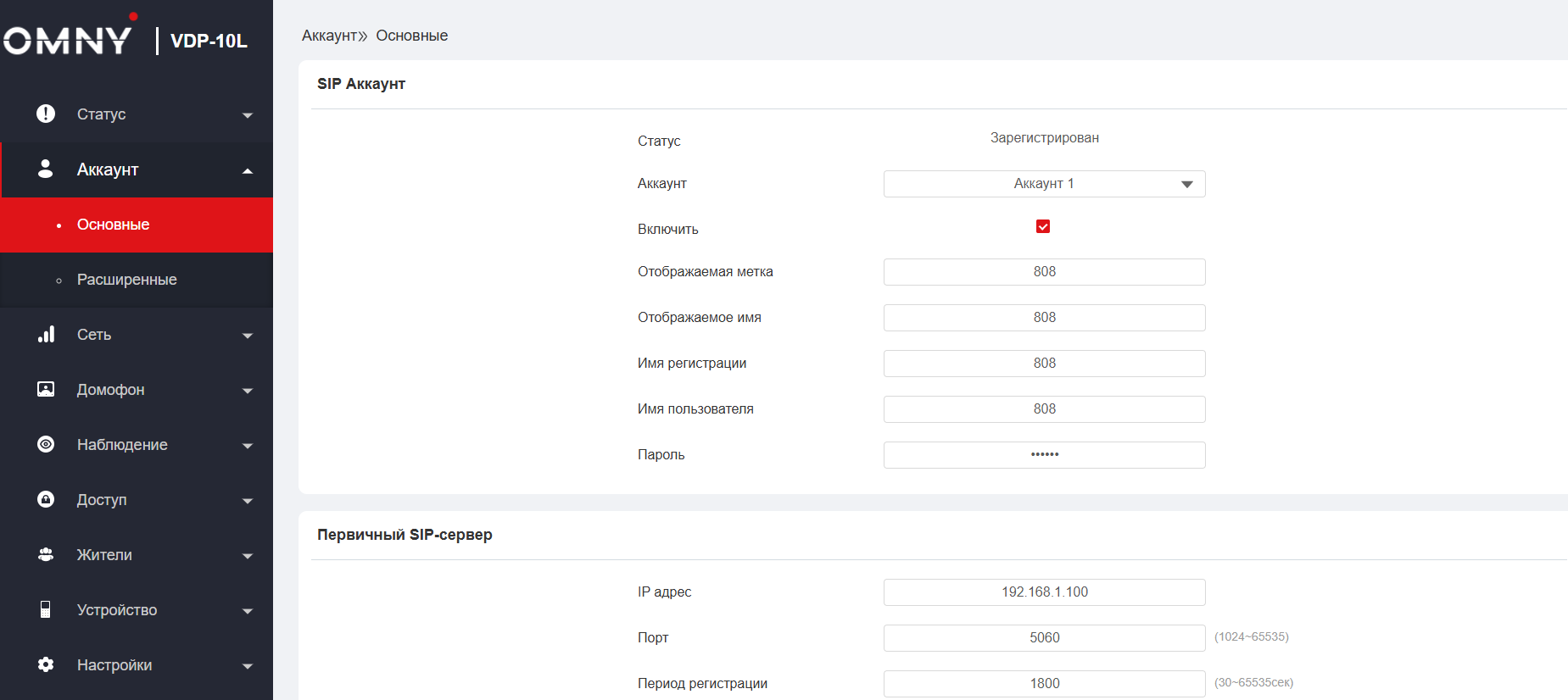Click the Account person icon
Viewport: 1568px width, 700px height.
(x=46, y=169)
